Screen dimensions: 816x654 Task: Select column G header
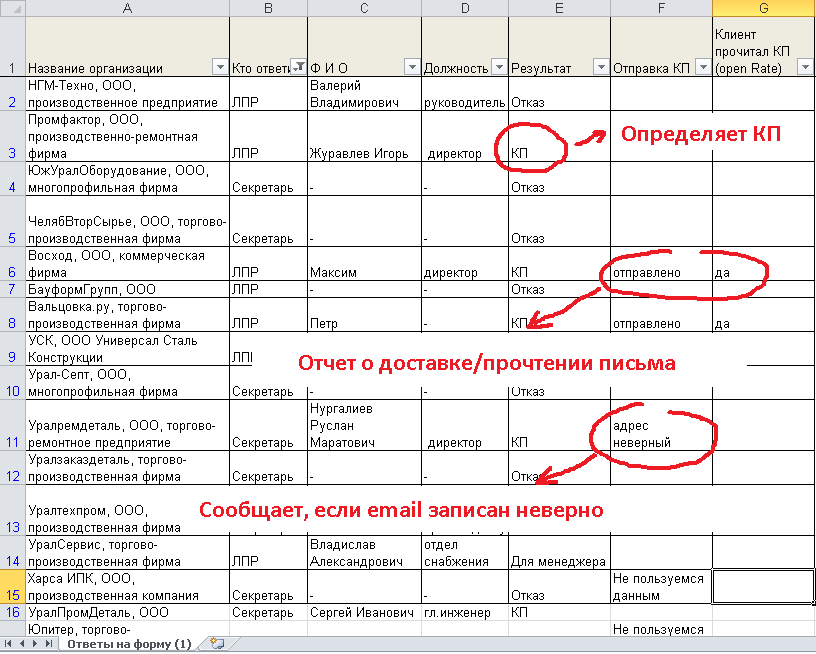click(763, 8)
